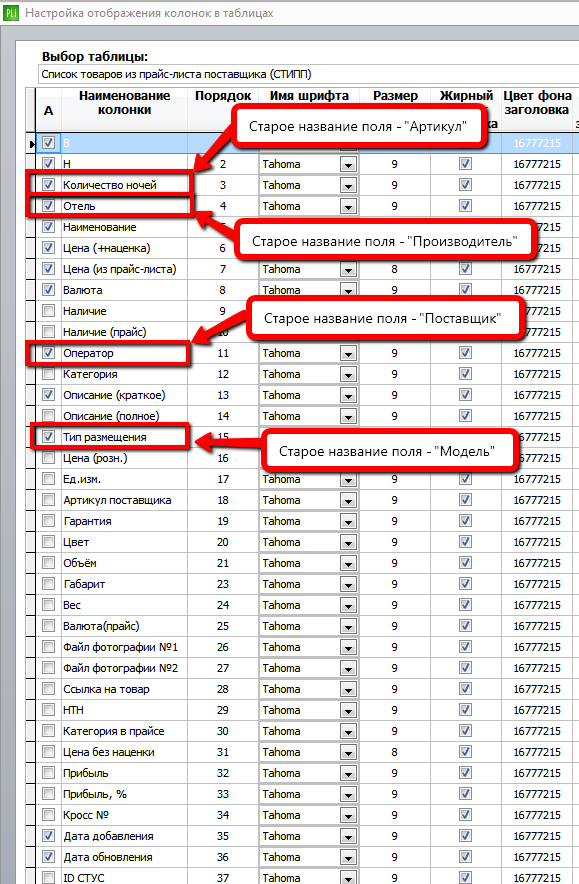Select the Тип размещения column name cell

[124, 437]
